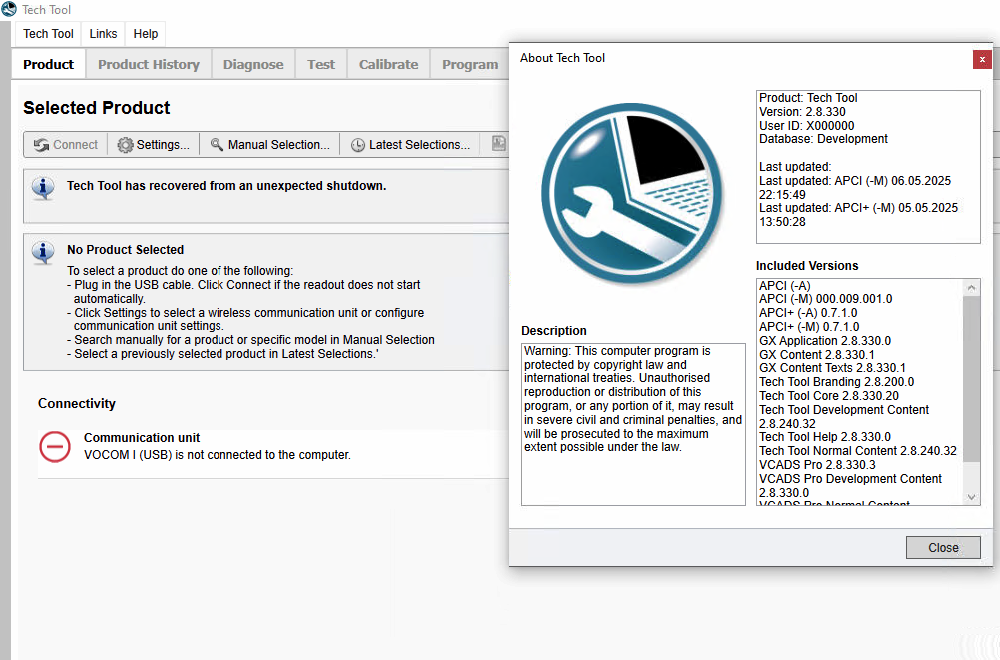Open the Help menu
This screenshot has height=660, width=1000.
pyautogui.click(x=146, y=33)
